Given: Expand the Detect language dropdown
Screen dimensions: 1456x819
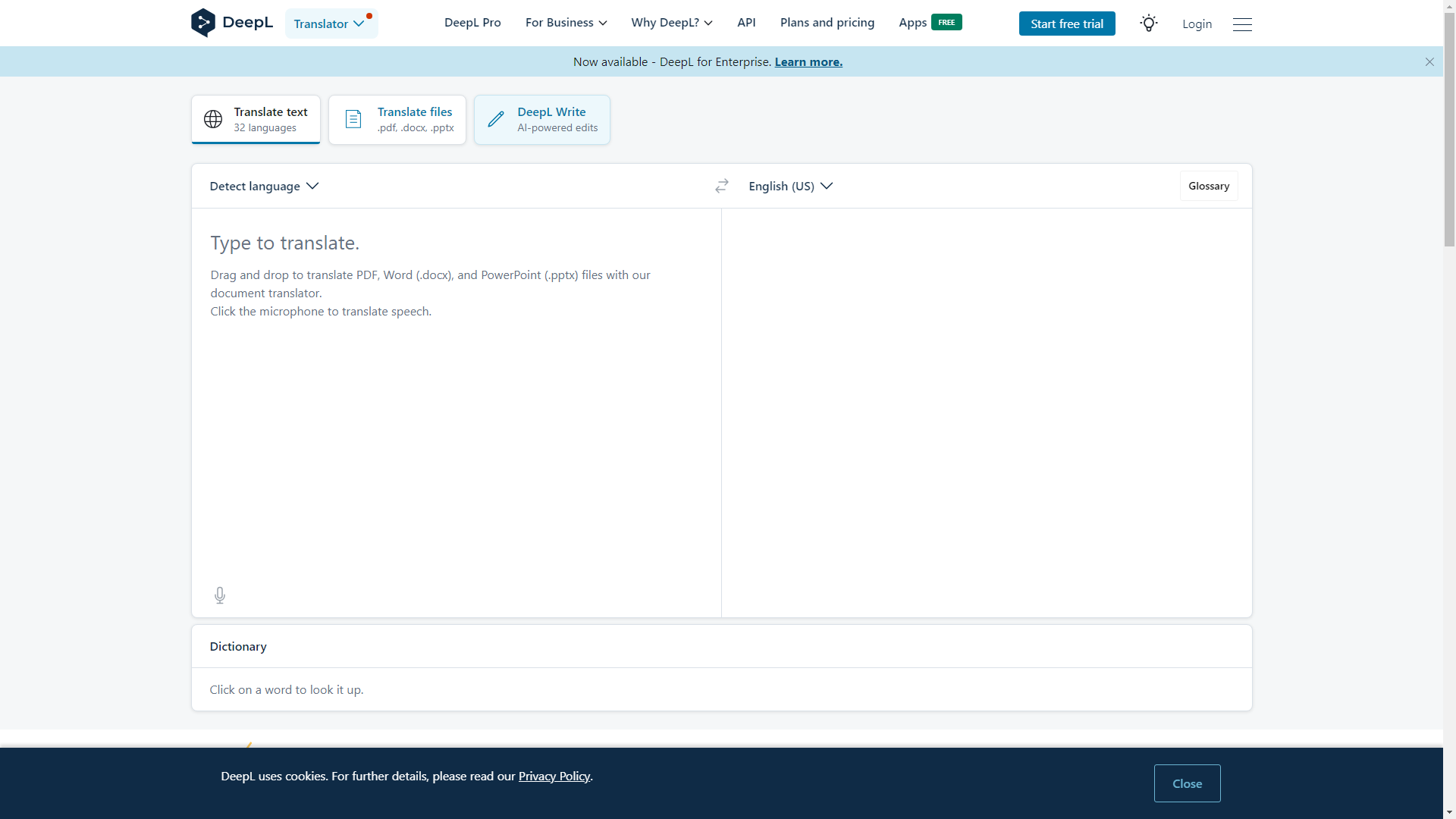Looking at the screenshot, I should (264, 186).
